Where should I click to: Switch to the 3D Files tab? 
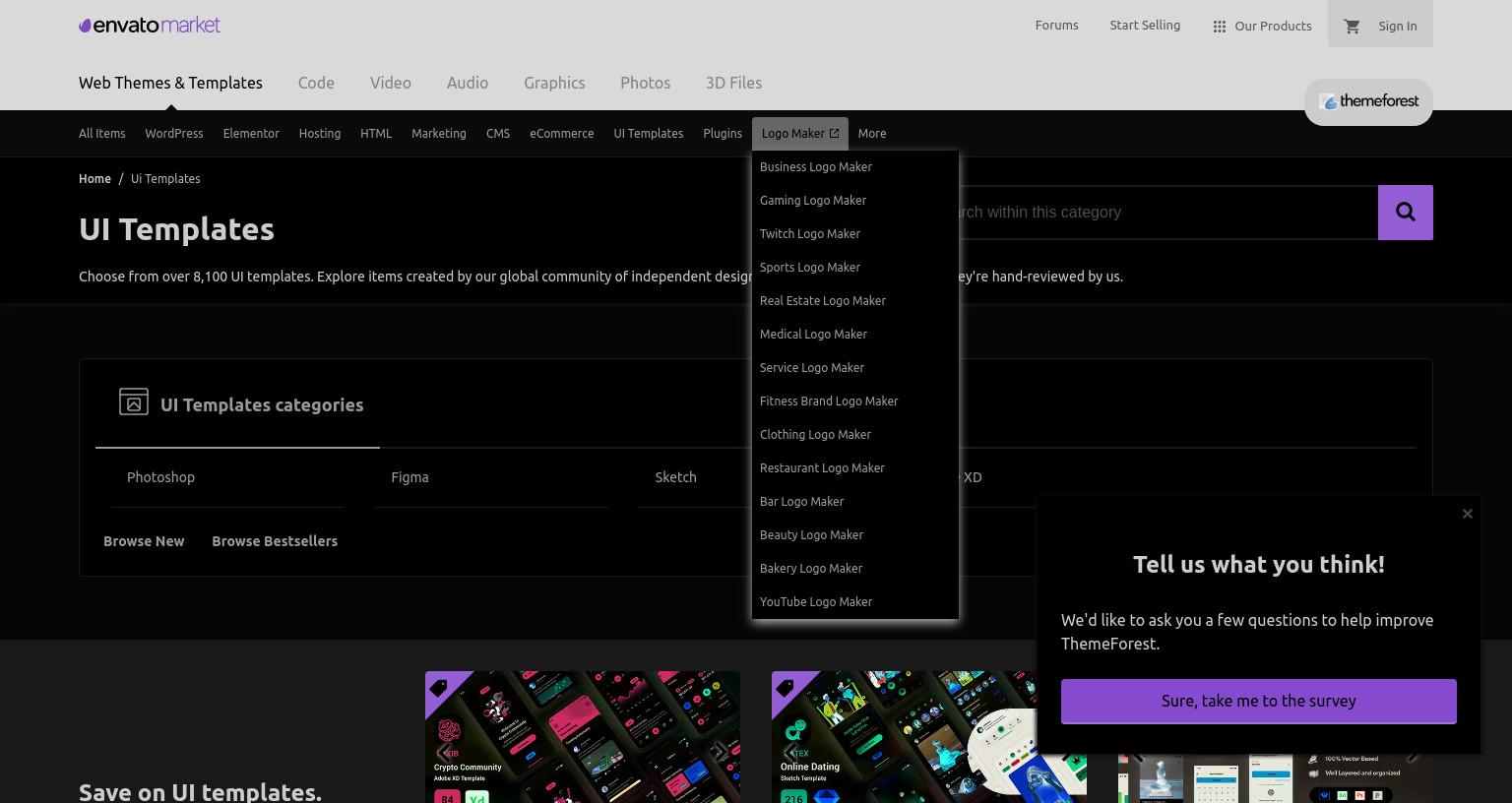pos(733,83)
